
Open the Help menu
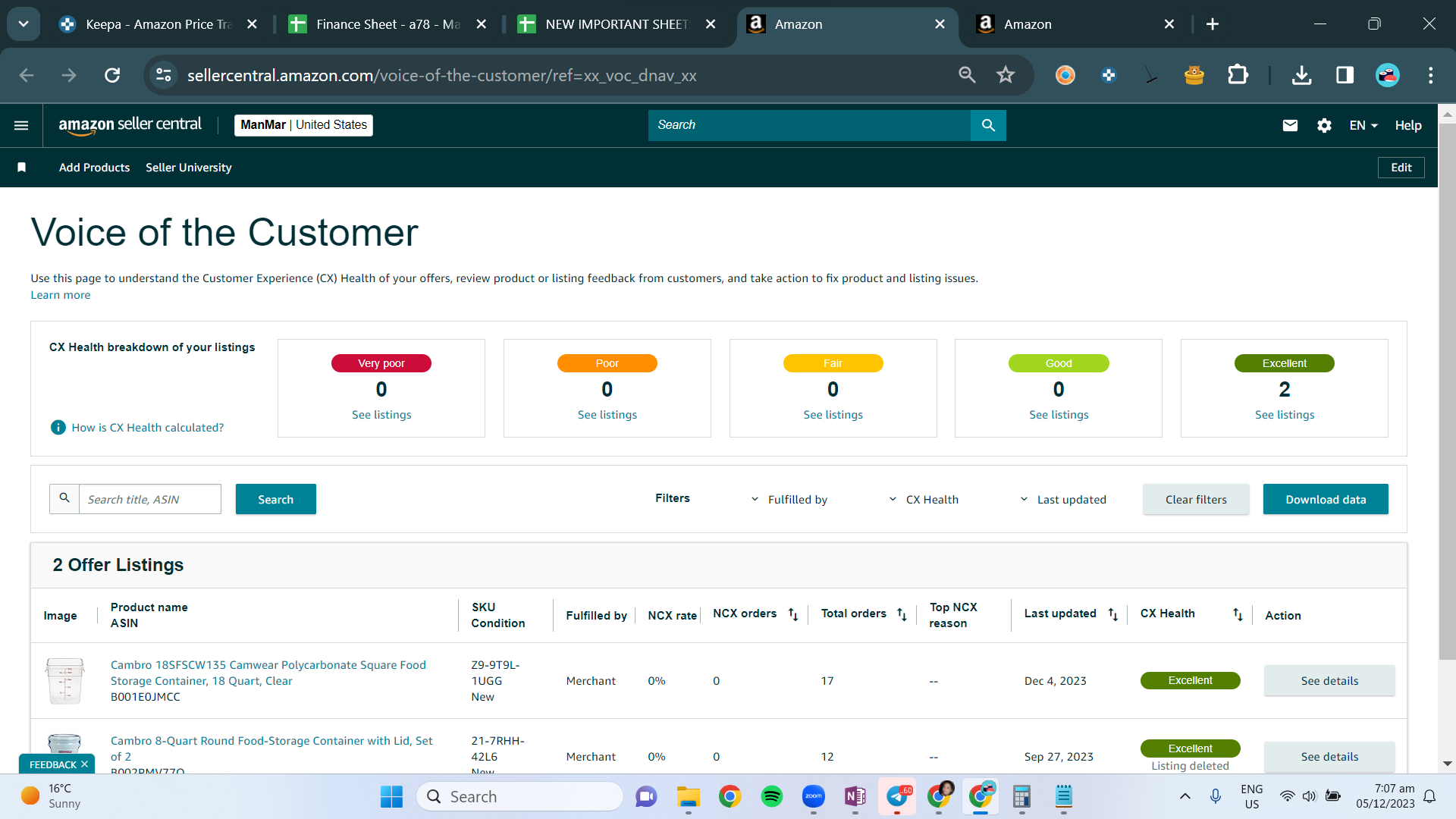(x=1408, y=125)
